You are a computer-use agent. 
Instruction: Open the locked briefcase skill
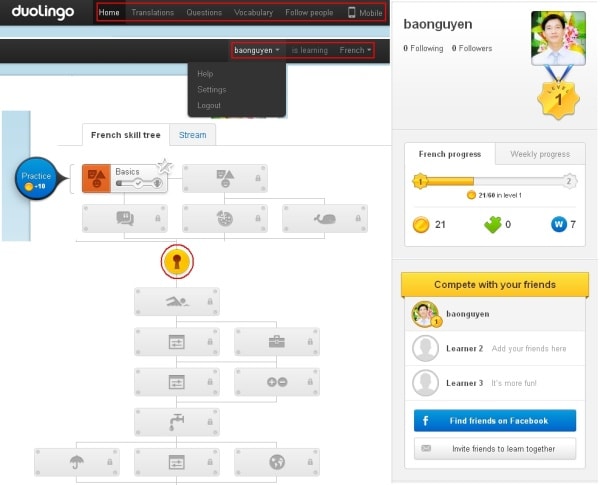pos(277,341)
